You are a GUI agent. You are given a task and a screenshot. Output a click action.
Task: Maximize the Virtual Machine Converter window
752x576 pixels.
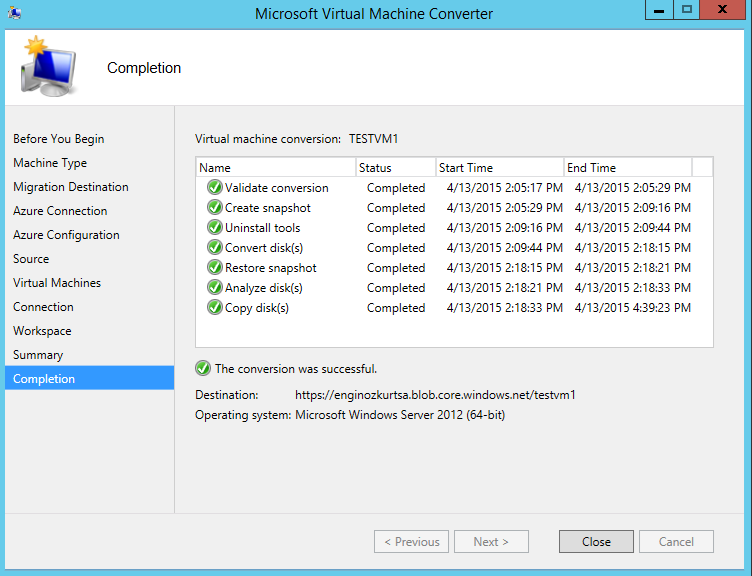tap(686, 10)
